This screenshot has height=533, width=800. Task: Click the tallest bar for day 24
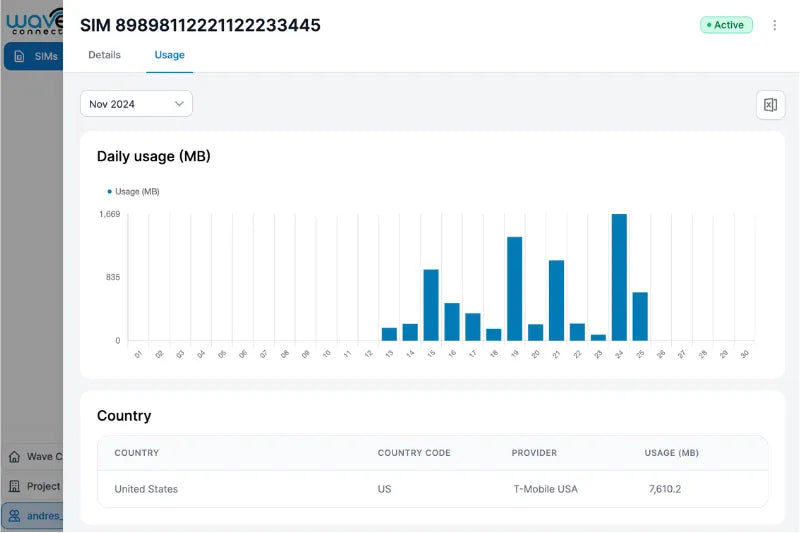[619, 277]
